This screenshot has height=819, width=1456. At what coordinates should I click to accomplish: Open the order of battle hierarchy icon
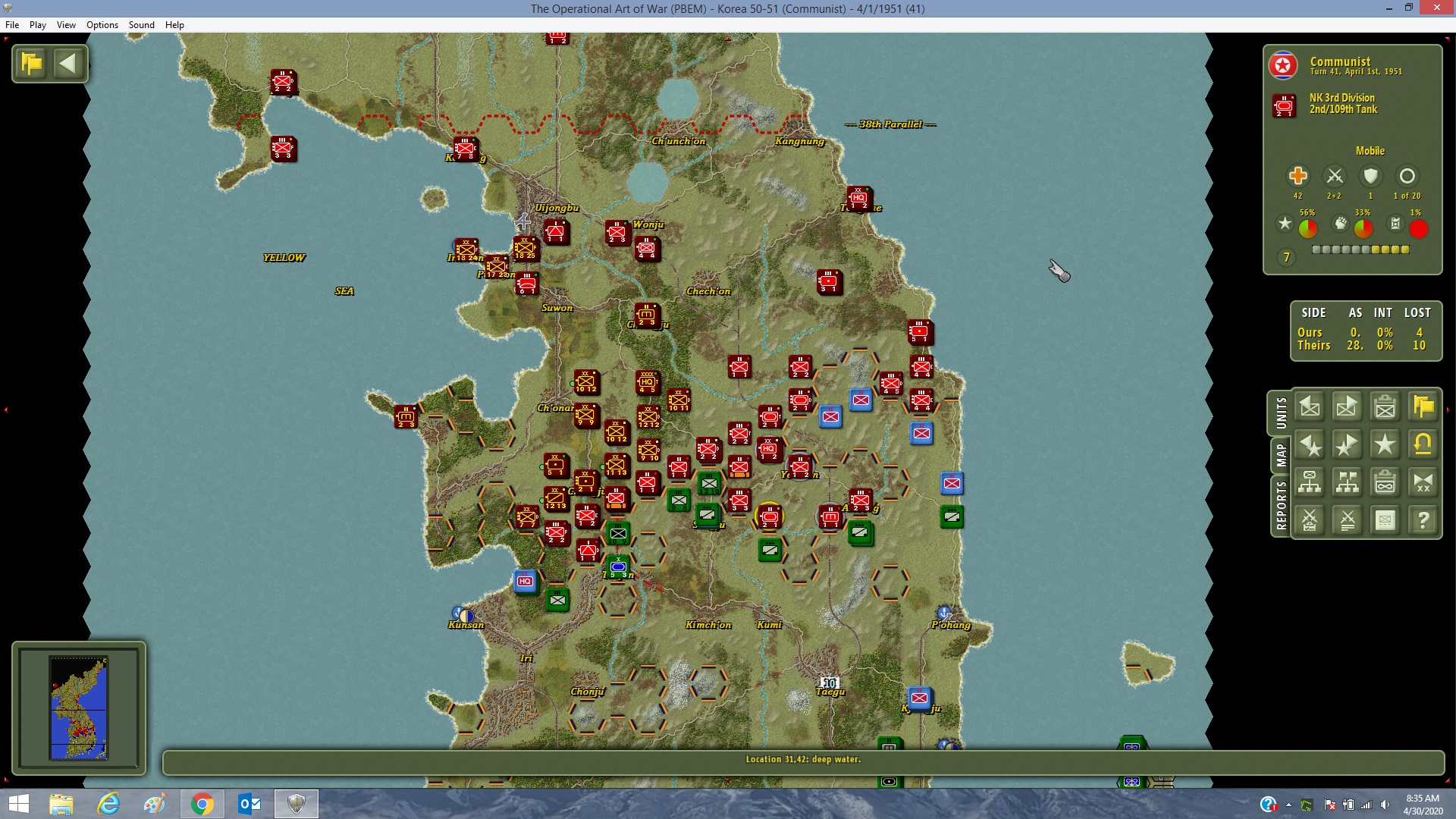[x=1310, y=482]
